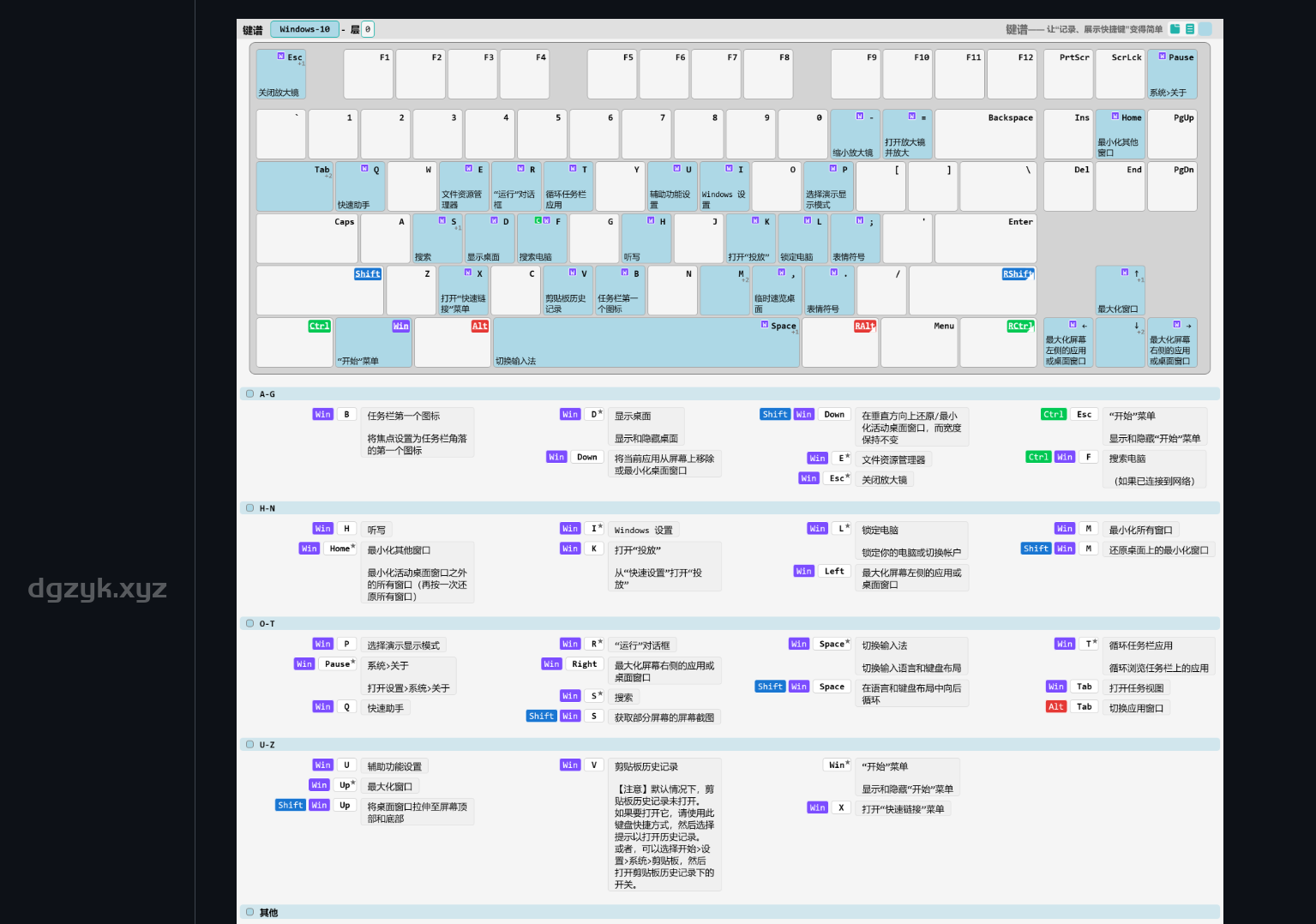Toggle the RCtrl modifier on the keyboard
The width and height of the screenshot is (1316, 924).
(1019, 327)
